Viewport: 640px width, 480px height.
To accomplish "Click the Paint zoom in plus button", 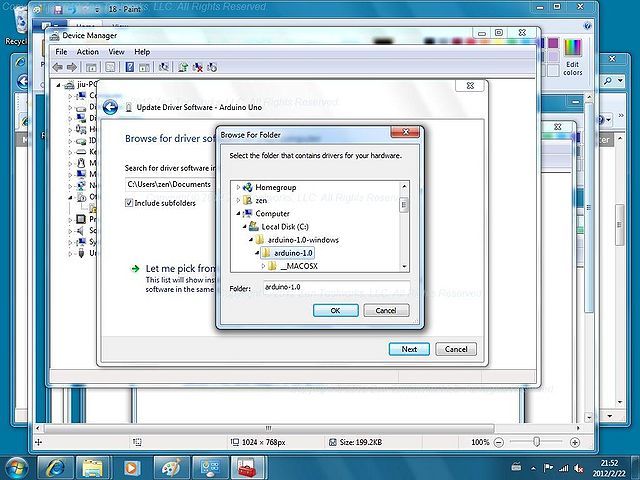I will (575, 442).
